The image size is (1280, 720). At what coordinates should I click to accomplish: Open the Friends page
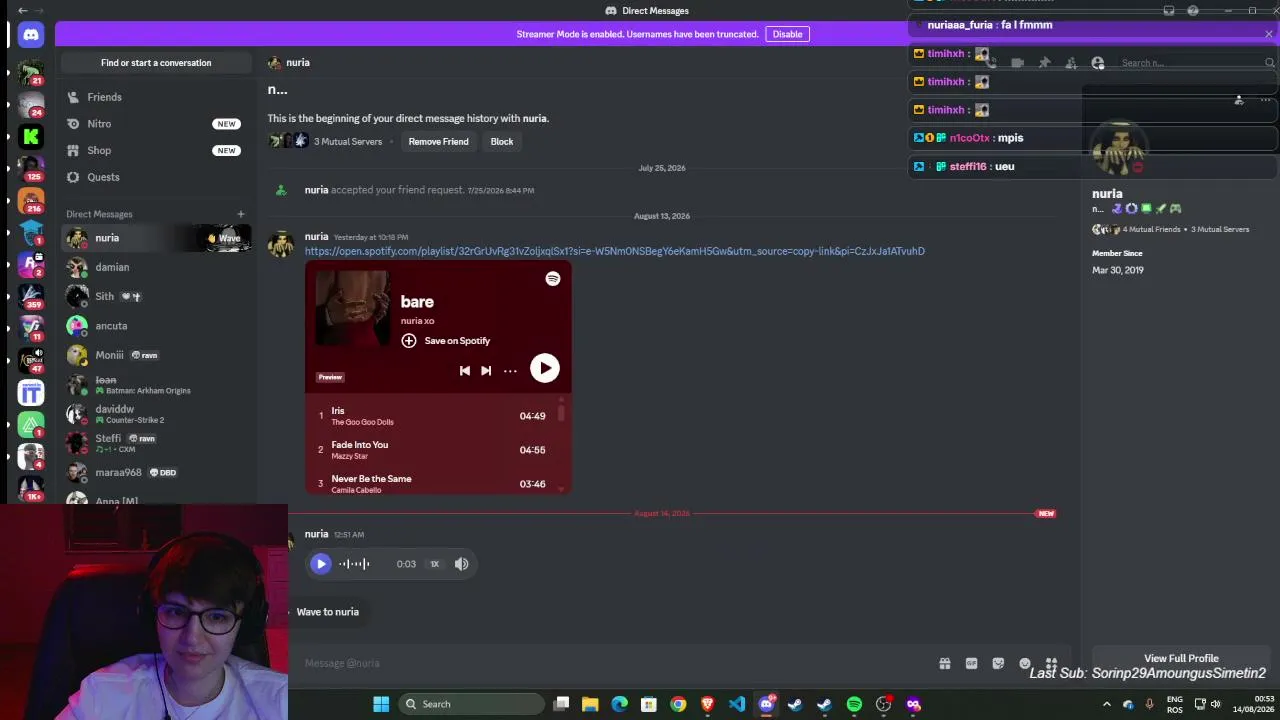pyautogui.click(x=155, y=97)
